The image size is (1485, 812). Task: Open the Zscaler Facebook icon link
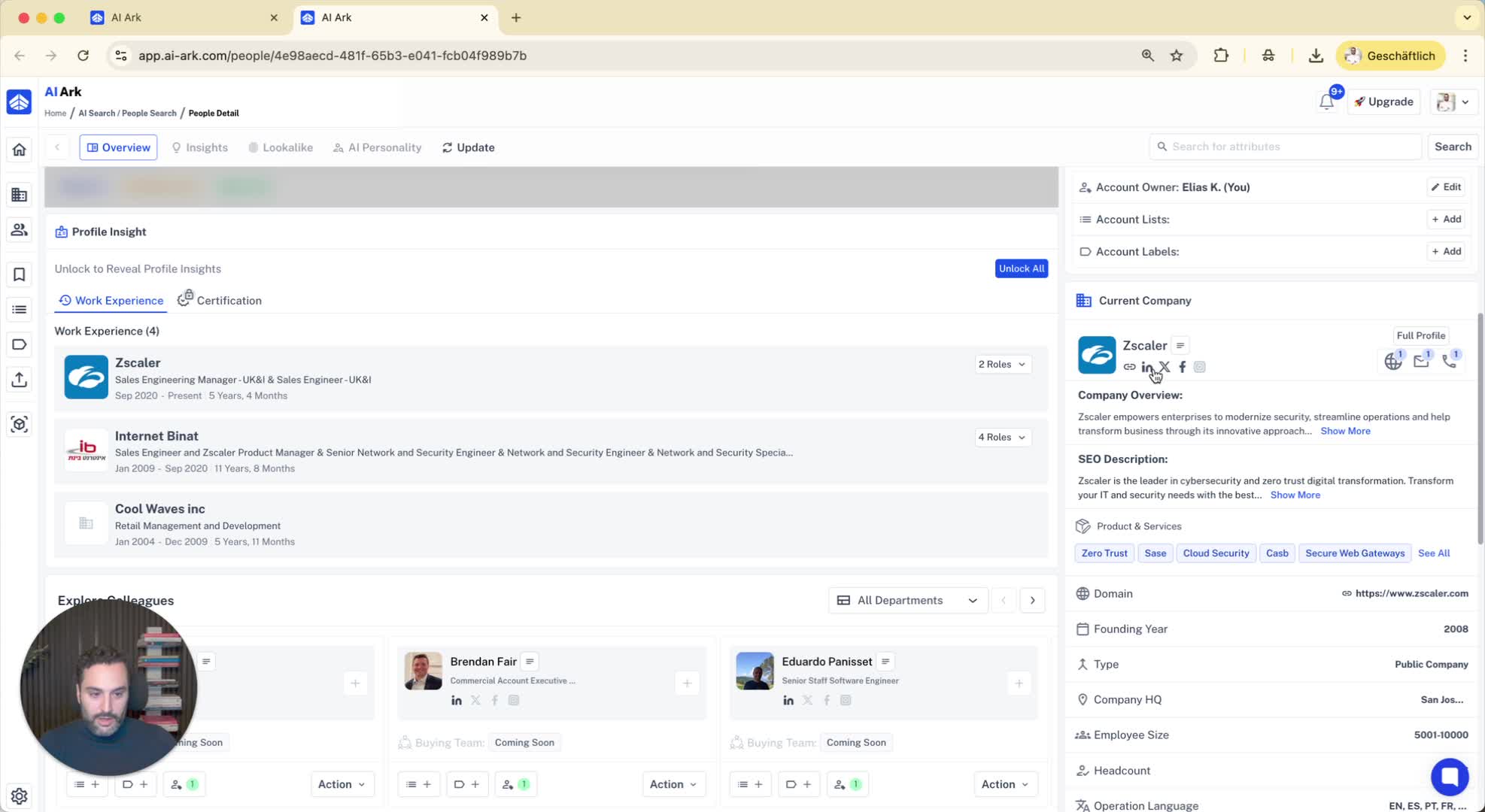(x=1182, y=367)
